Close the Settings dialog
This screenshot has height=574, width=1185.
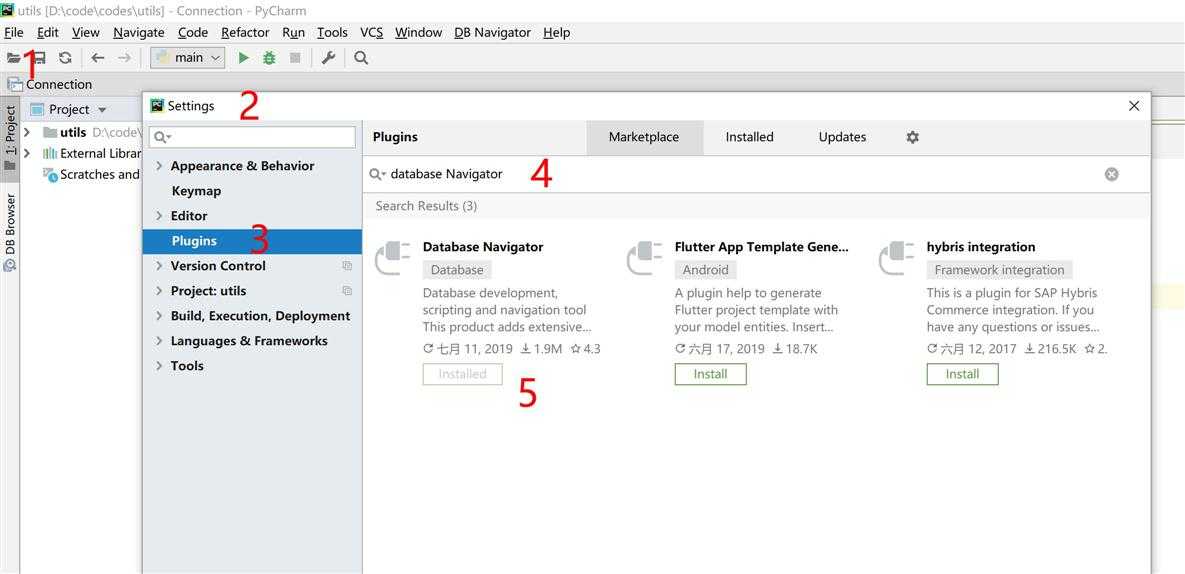coord(1134,106)
